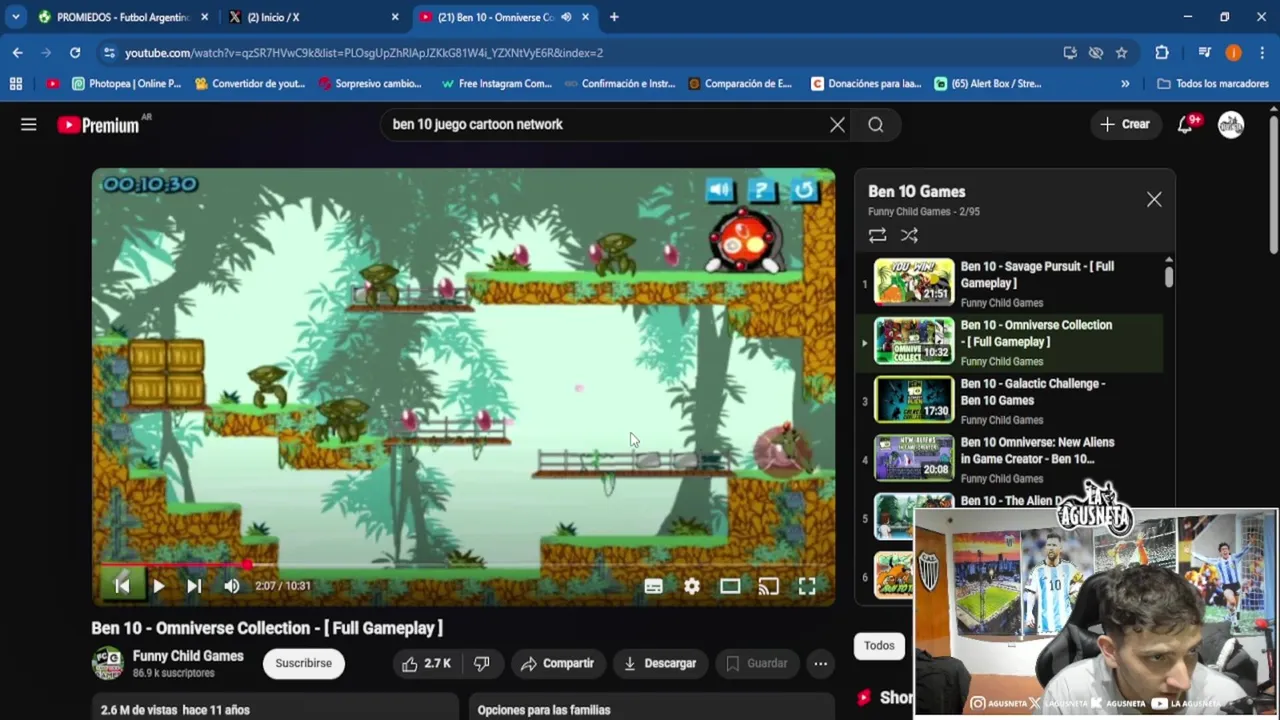Open the Convertidor de yout... bookmark

pos(250,84)
